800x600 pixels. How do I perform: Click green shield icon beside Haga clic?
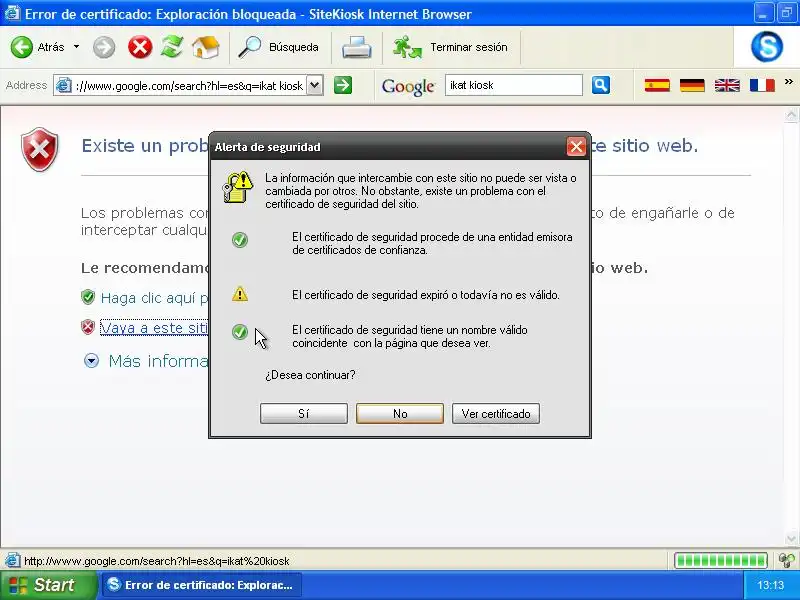coord(88,297)
